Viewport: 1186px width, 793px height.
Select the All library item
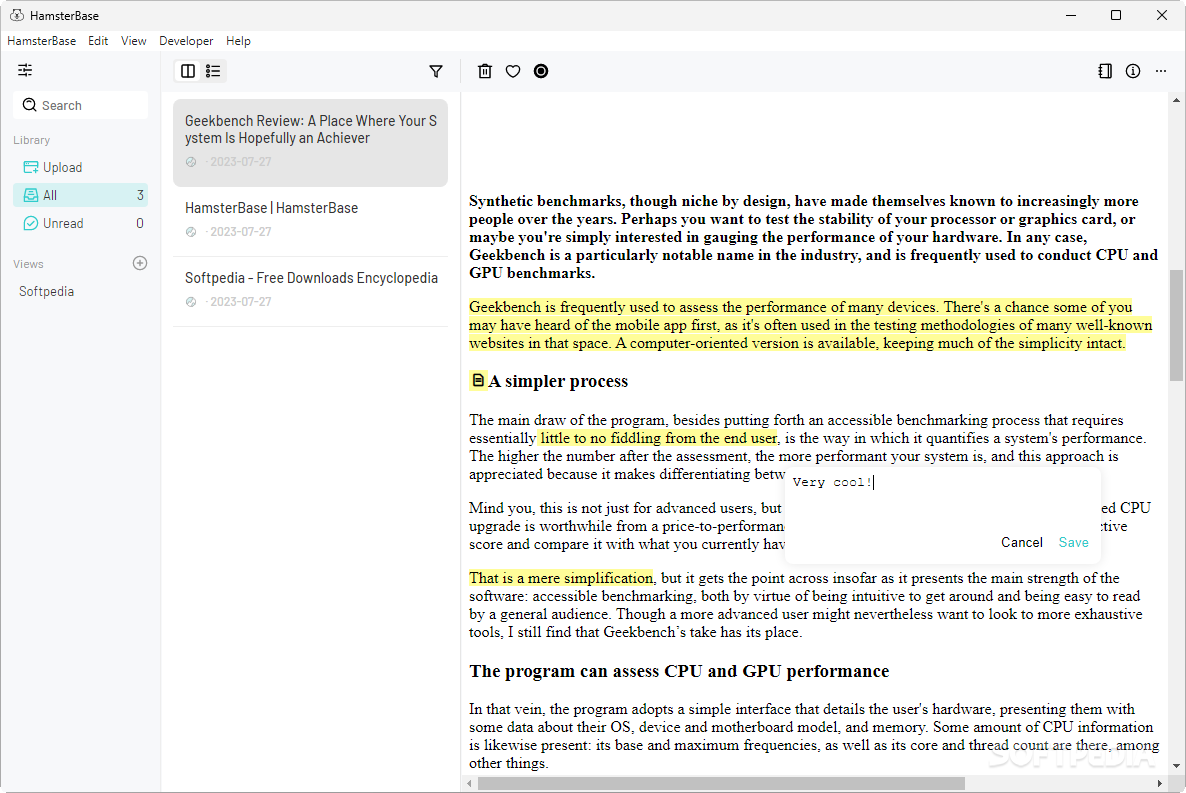pyautogui.click(x=80, y=195)
